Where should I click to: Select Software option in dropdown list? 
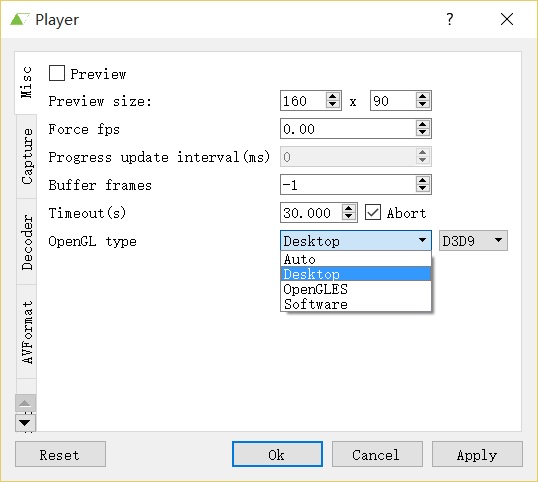(x=356, y=304)
